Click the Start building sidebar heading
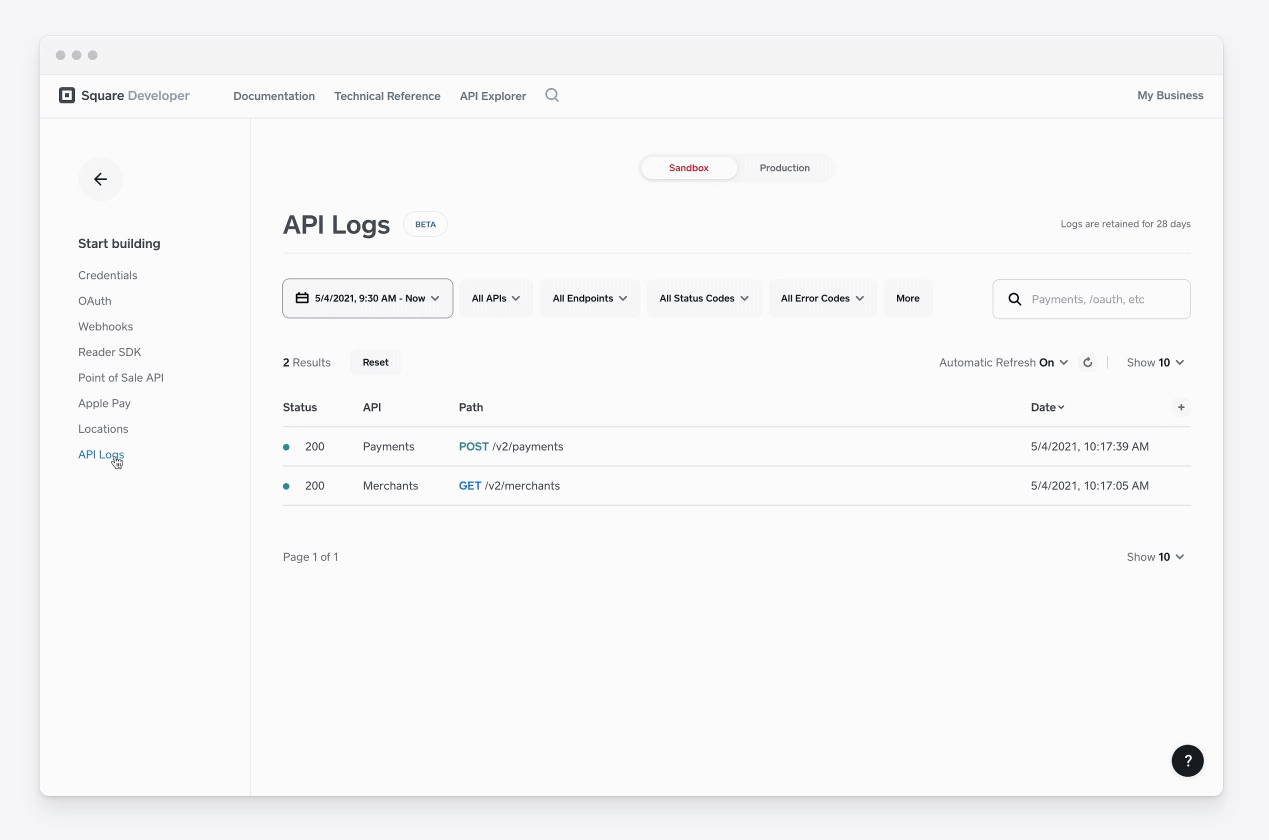 click(x=119, y=244)
